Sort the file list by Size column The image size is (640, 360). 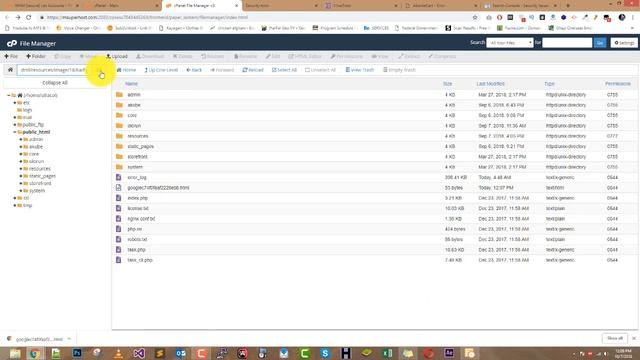click(448, 84)
